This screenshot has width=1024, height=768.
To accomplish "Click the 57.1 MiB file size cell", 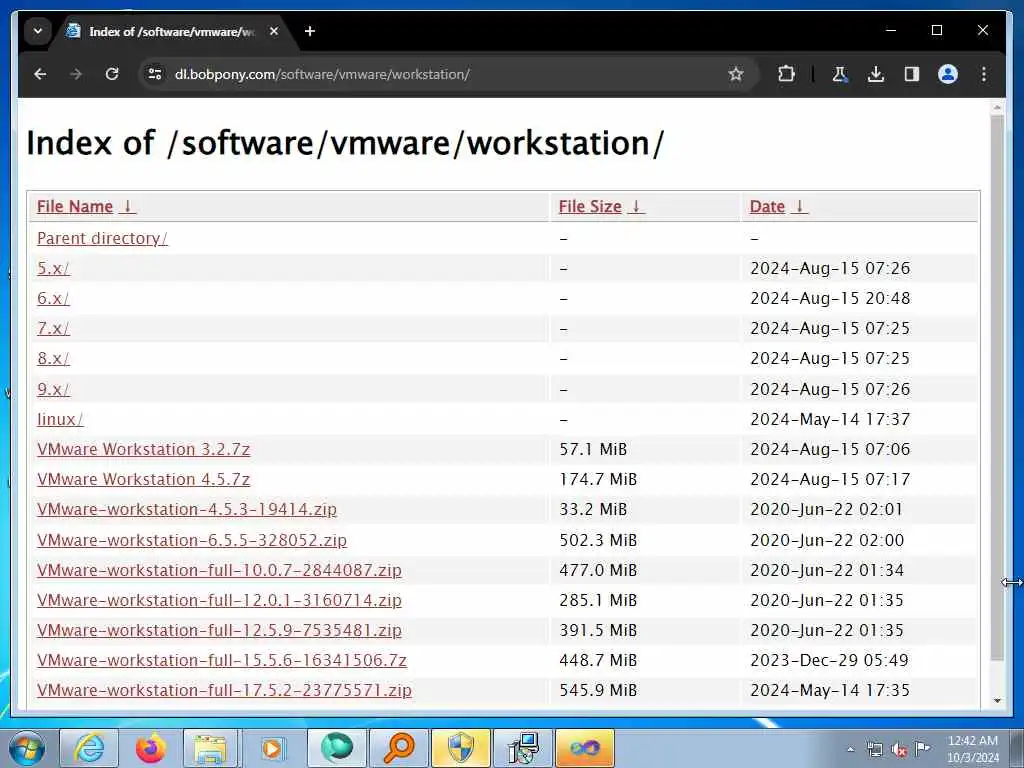I will (593, 449).
